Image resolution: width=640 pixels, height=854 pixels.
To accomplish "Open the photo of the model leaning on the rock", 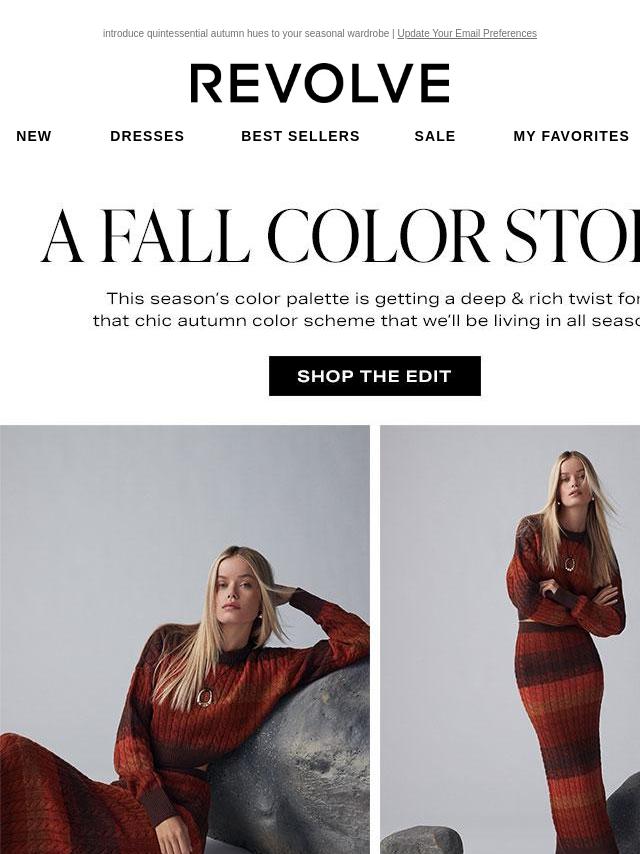I will coord(185,639).
